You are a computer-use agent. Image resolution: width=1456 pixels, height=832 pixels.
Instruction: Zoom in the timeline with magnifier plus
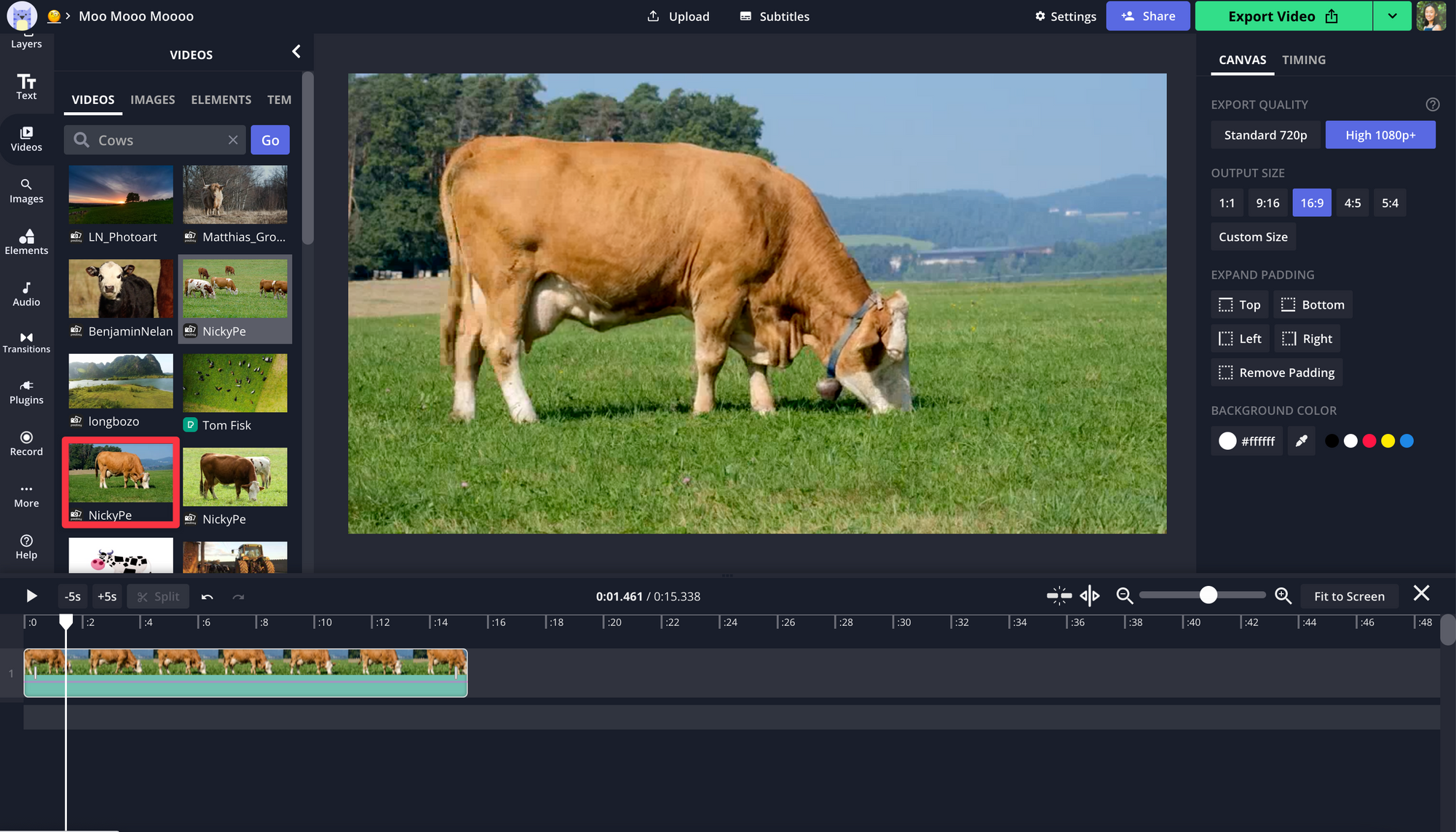click(1283, 596)
